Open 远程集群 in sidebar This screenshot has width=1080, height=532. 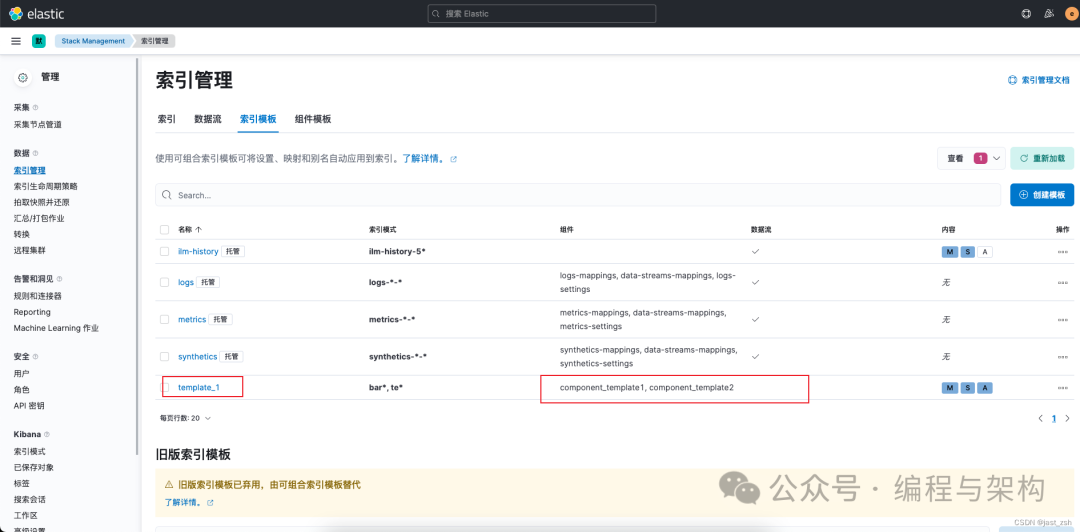pyautogui.click(x=30, y=250)
